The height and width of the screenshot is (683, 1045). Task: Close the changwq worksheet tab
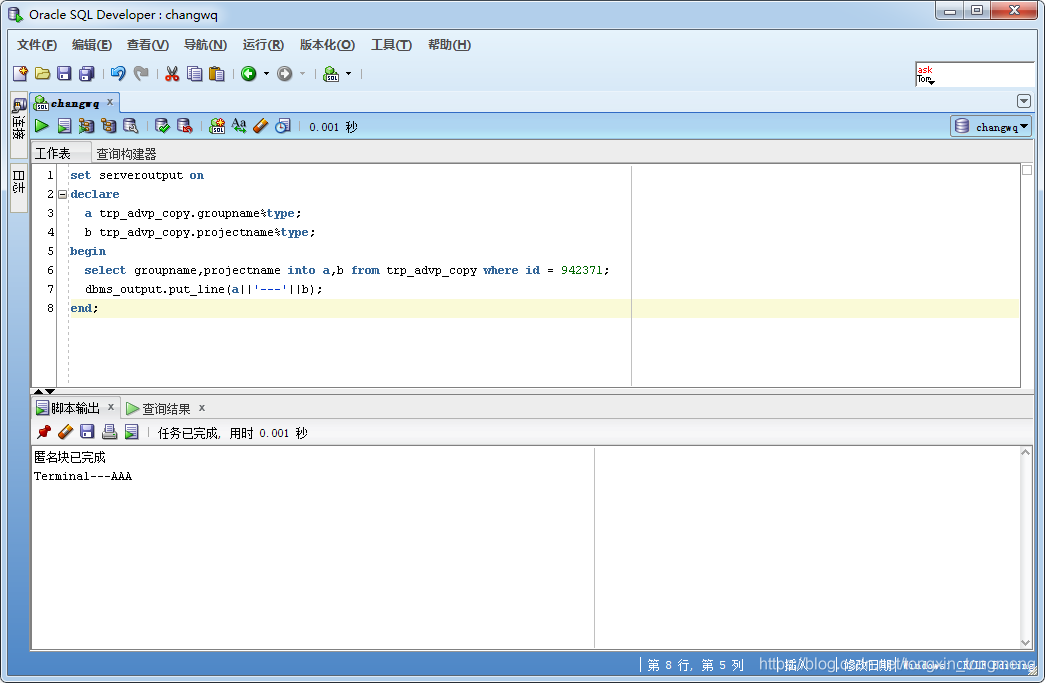coord(110,102)
